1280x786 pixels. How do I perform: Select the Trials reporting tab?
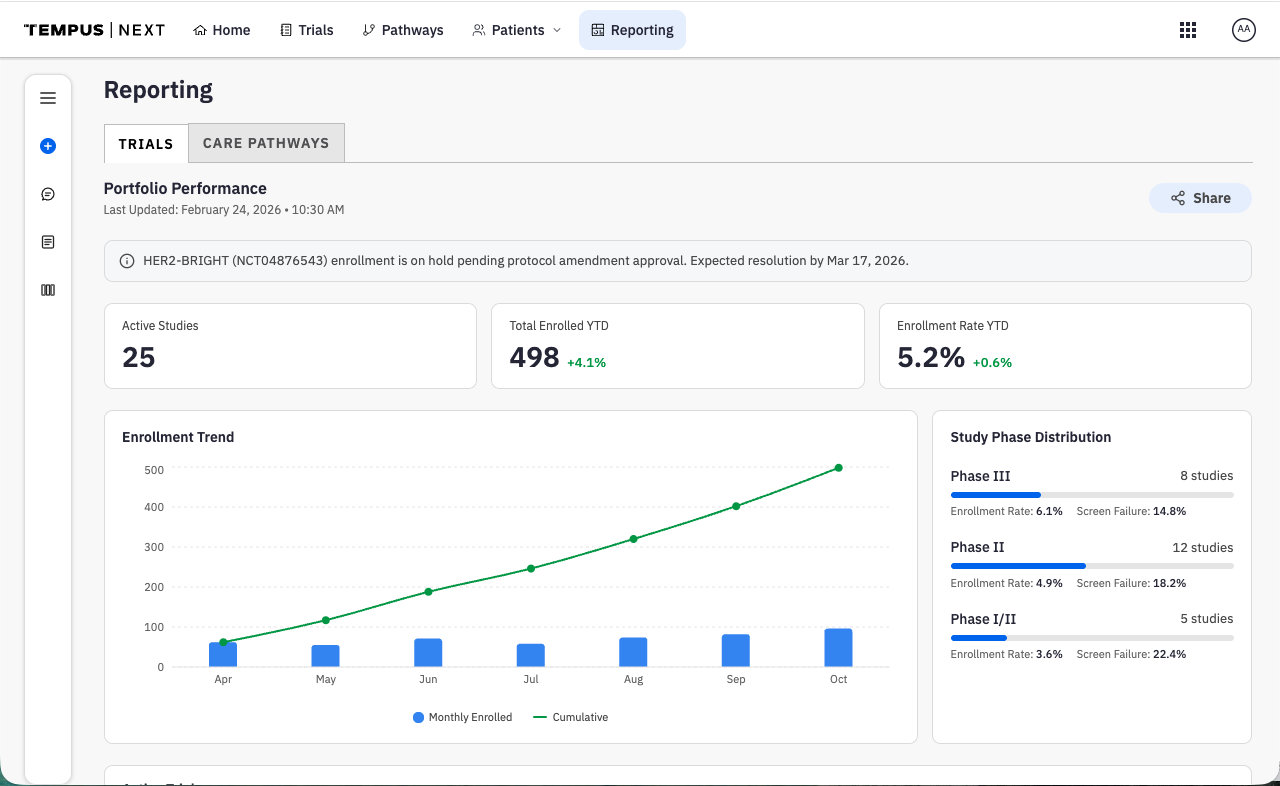tap(146, 144)
